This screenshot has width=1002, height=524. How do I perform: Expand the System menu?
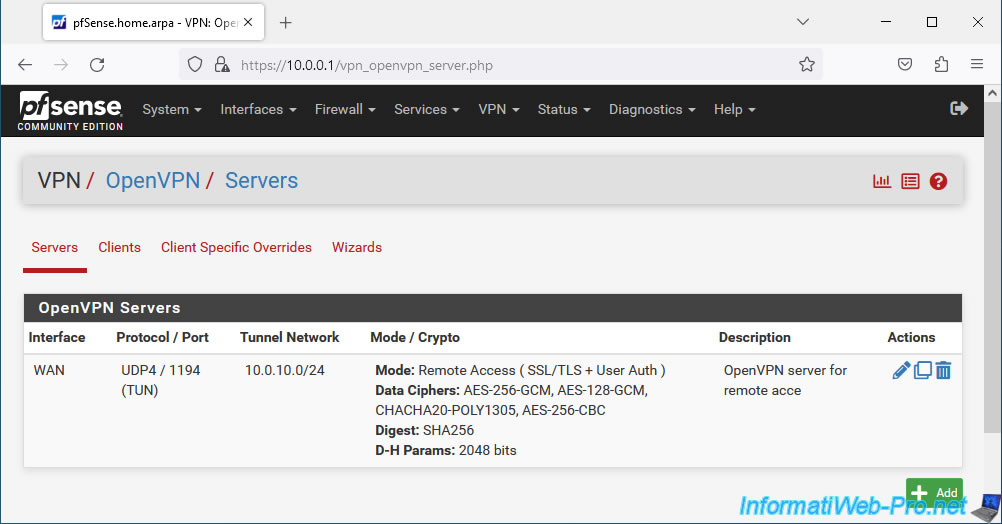coord(172,109)
